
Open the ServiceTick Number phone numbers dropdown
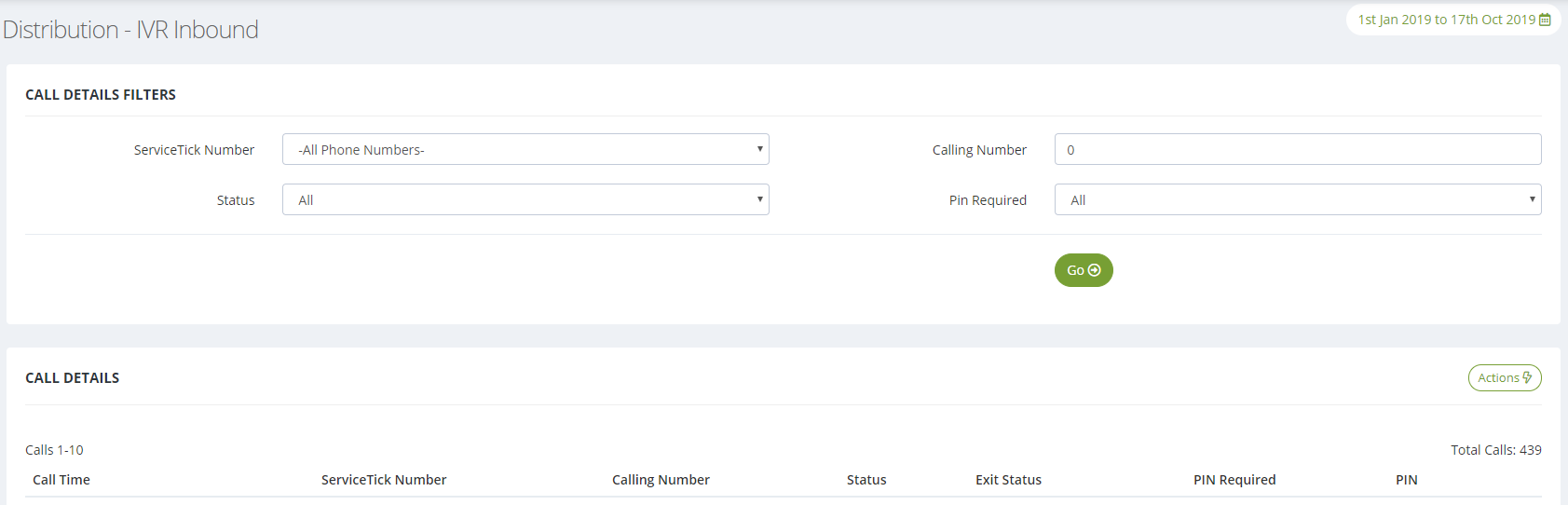pos(525,149)
